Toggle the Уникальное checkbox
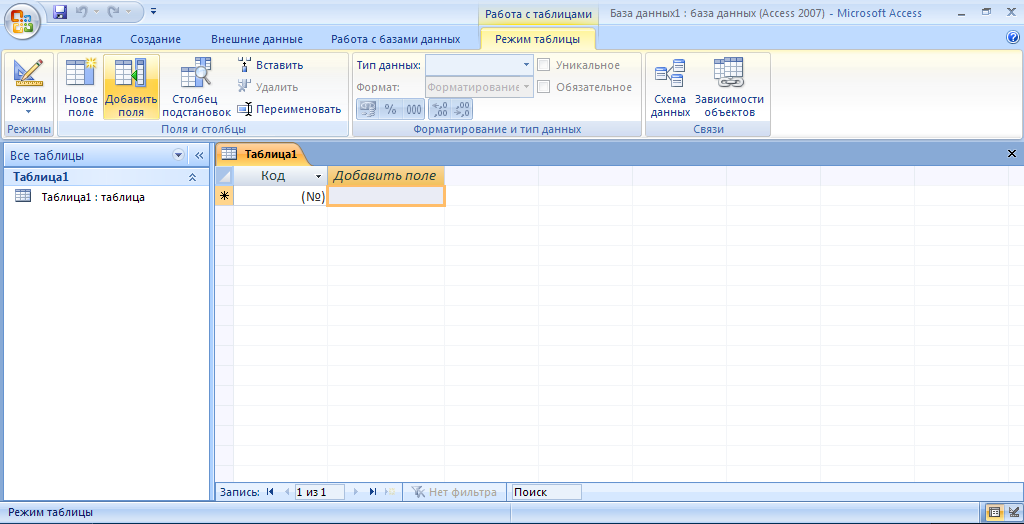The width and height of the screenshot is (1024, 524). coord(543,65)
